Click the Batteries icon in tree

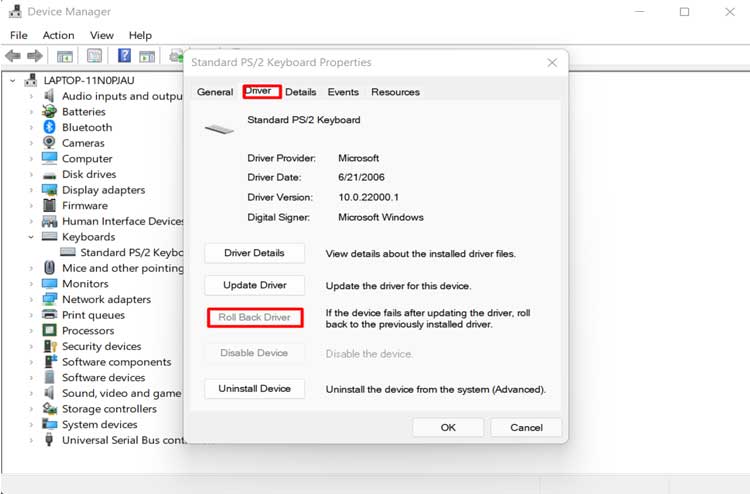[x=49, y=111]
